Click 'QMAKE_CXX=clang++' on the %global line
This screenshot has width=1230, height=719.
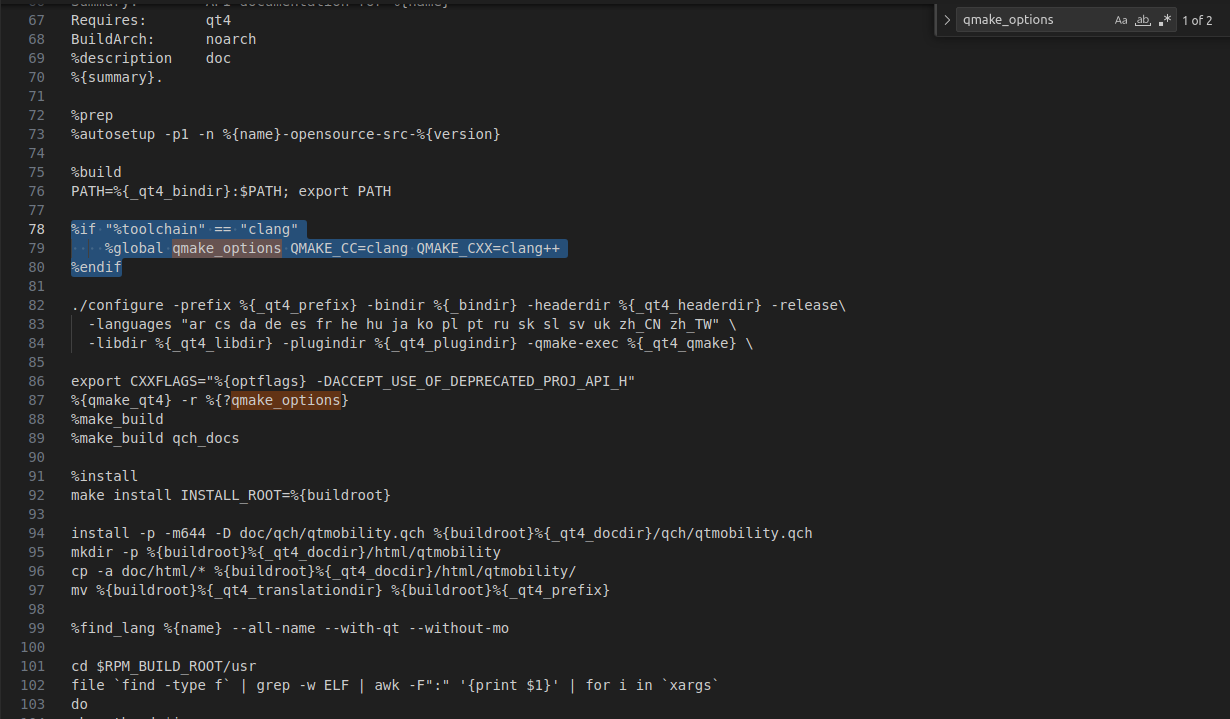click(488, 248)
